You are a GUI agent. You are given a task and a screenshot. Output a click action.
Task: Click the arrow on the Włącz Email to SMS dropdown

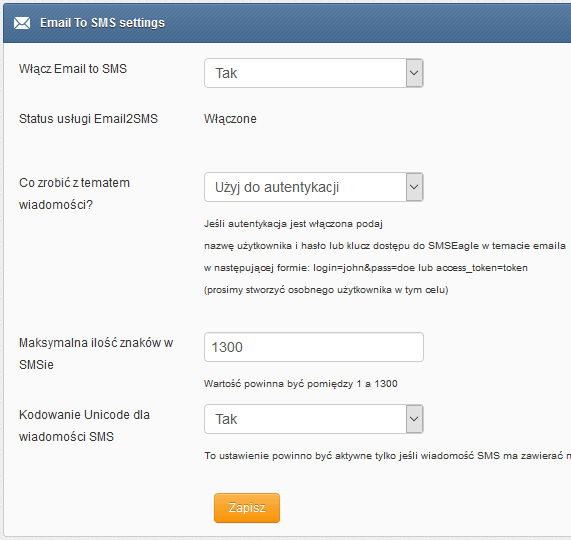pos(414,73)
